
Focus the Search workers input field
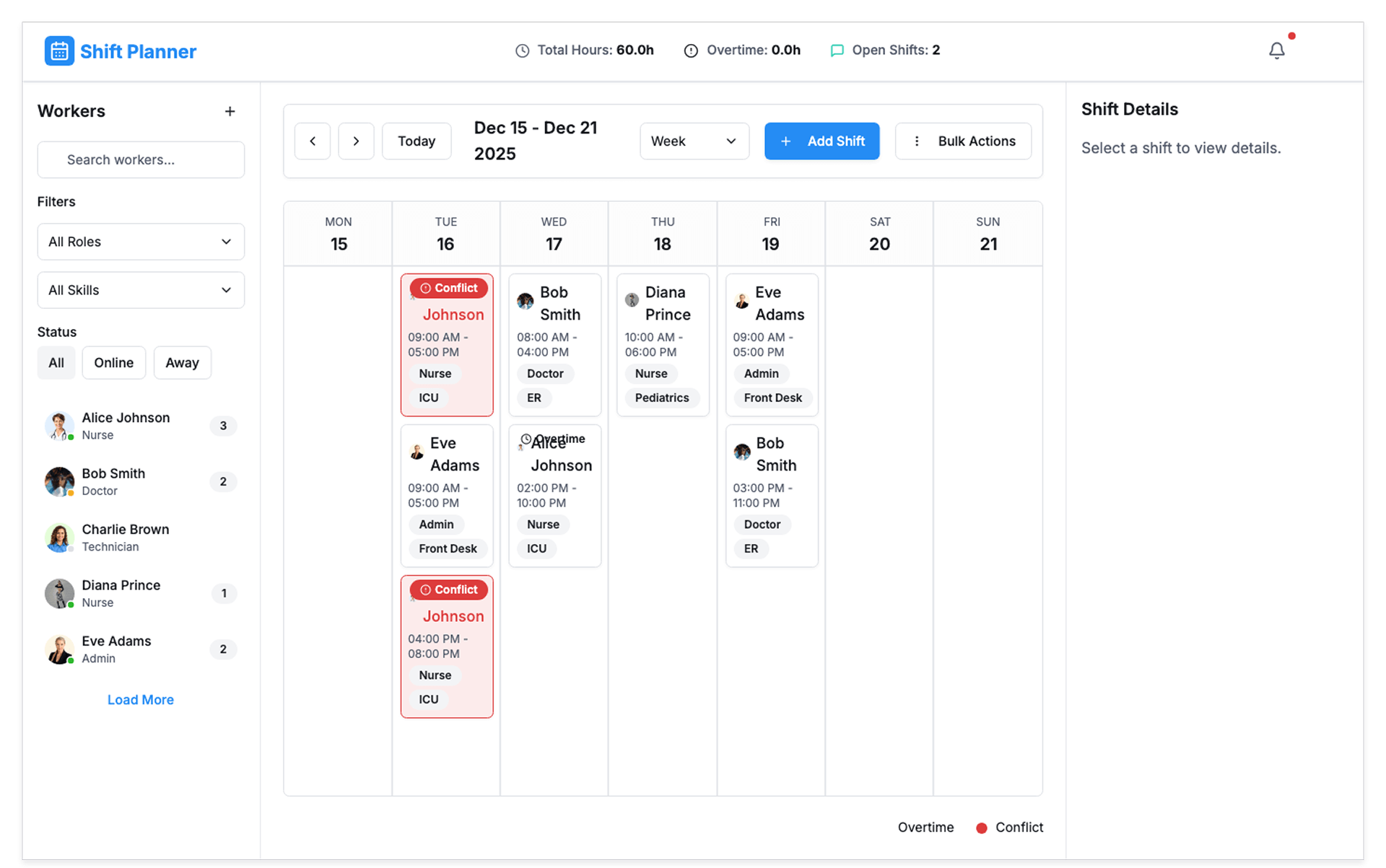coord(141,159)
